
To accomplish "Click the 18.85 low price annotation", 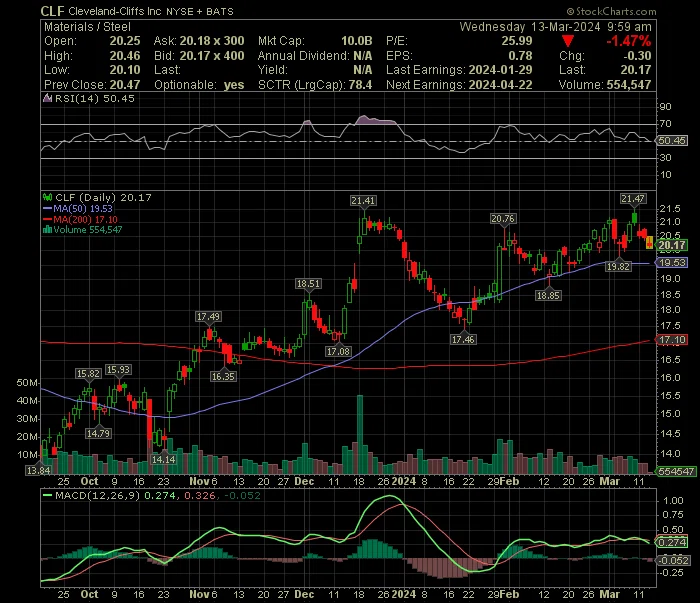I will [x=548, y=295].
